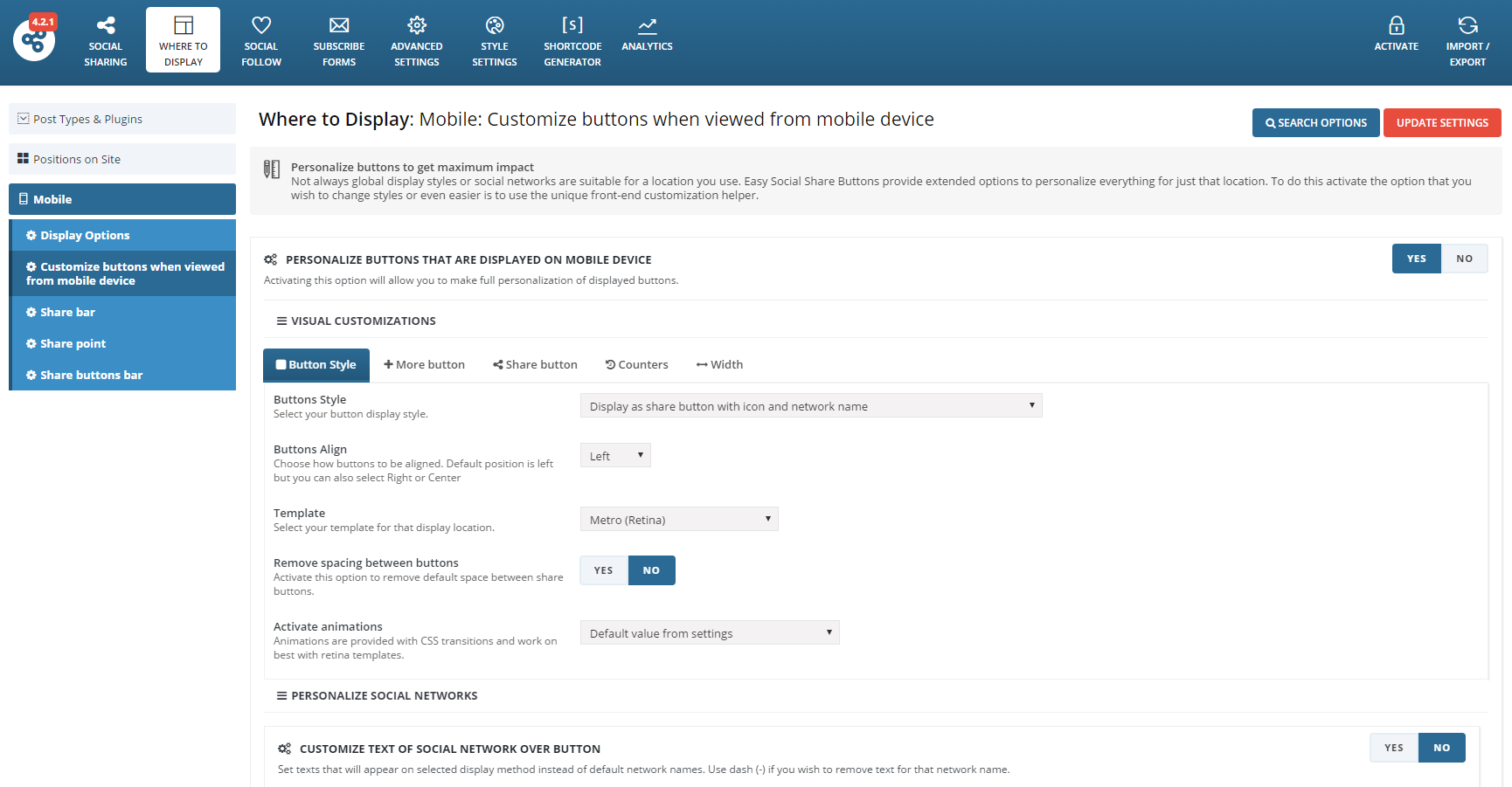This screenshot has height=787, width=1512.
Task: Open the Buttons Style dropdown
Action: pyautogui.click(x=810, y=406)
